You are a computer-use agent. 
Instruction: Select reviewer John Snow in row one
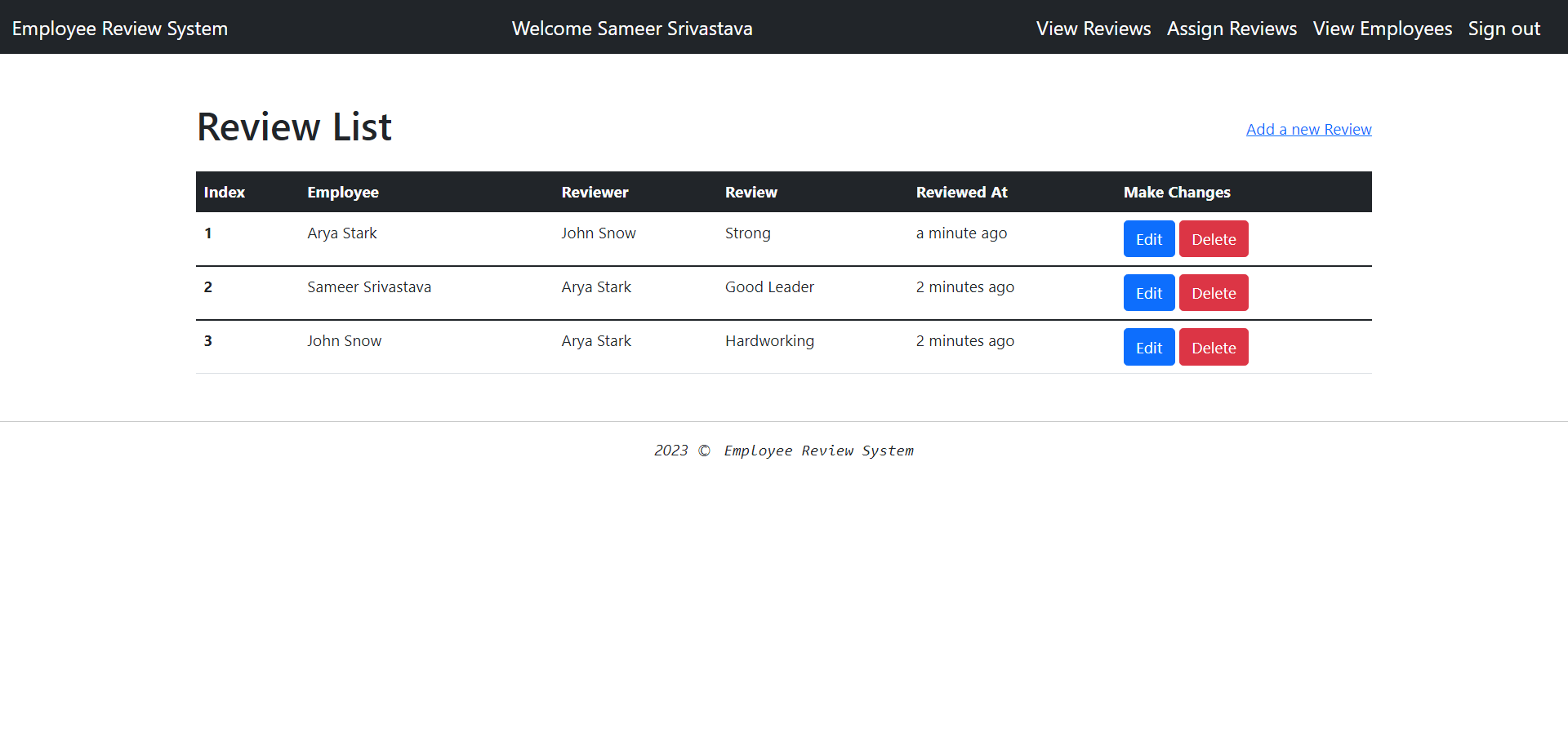coord(599,233)
